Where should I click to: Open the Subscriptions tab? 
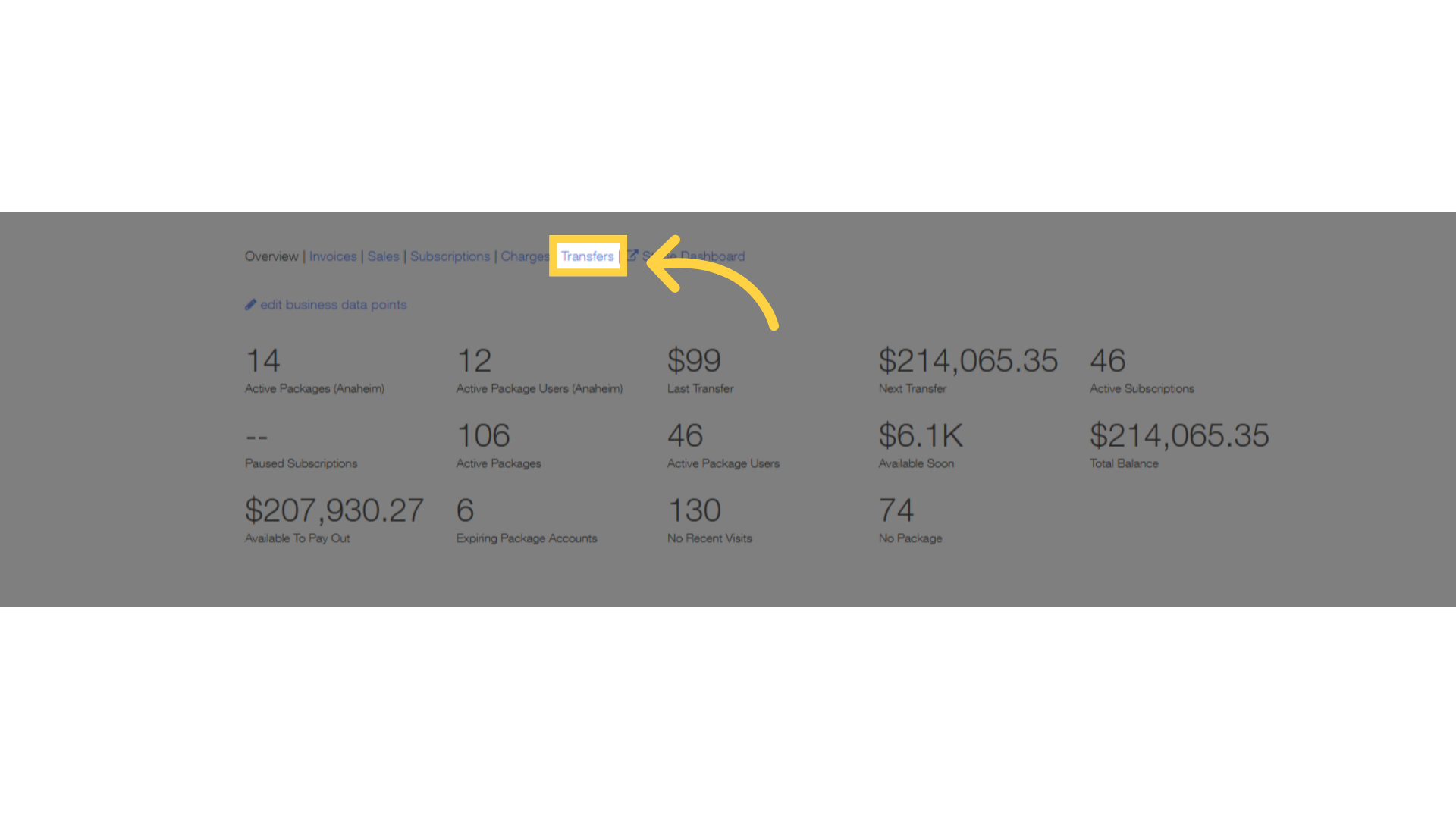point(450,256)
